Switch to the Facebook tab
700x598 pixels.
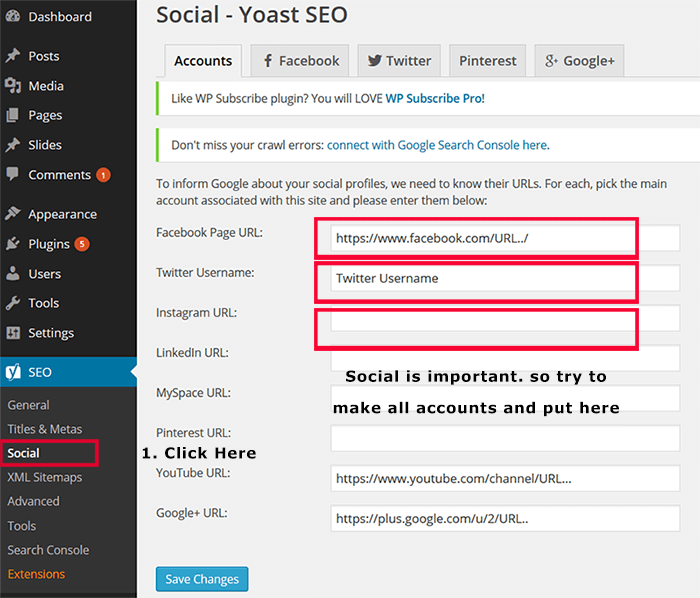300,61
